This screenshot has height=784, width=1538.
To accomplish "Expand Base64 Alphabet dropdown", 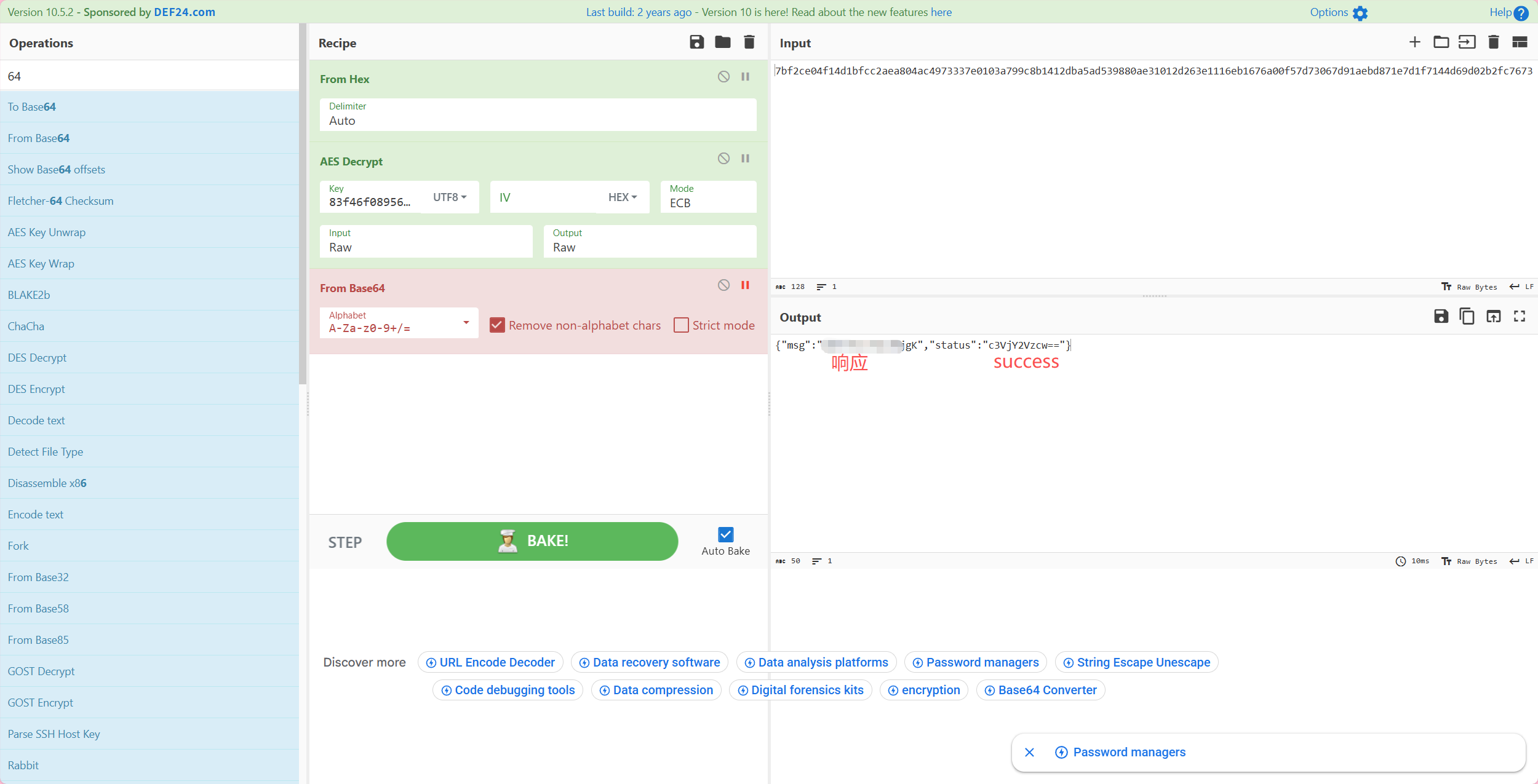I will pos(466,323).
